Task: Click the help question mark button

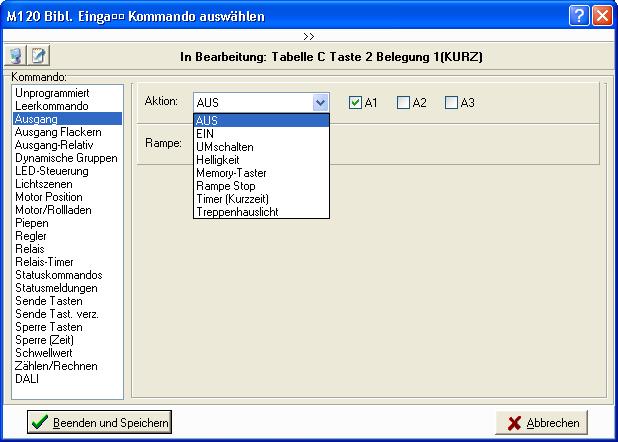Action: click(x=579, y=15)
